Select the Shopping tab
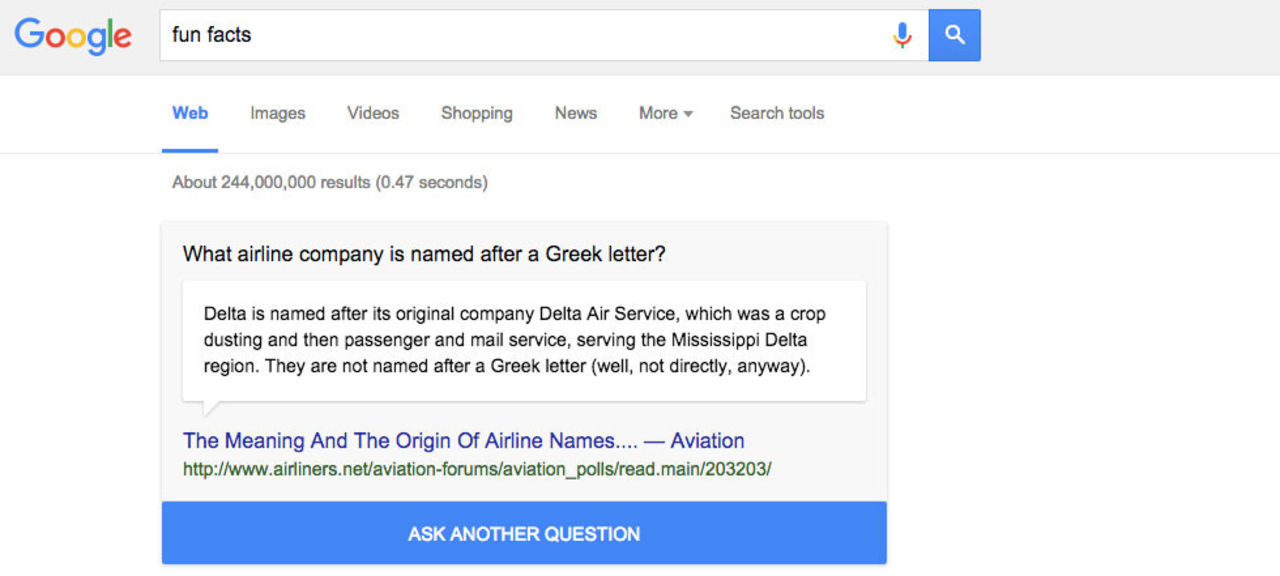1280x576 pixels. 476,113
